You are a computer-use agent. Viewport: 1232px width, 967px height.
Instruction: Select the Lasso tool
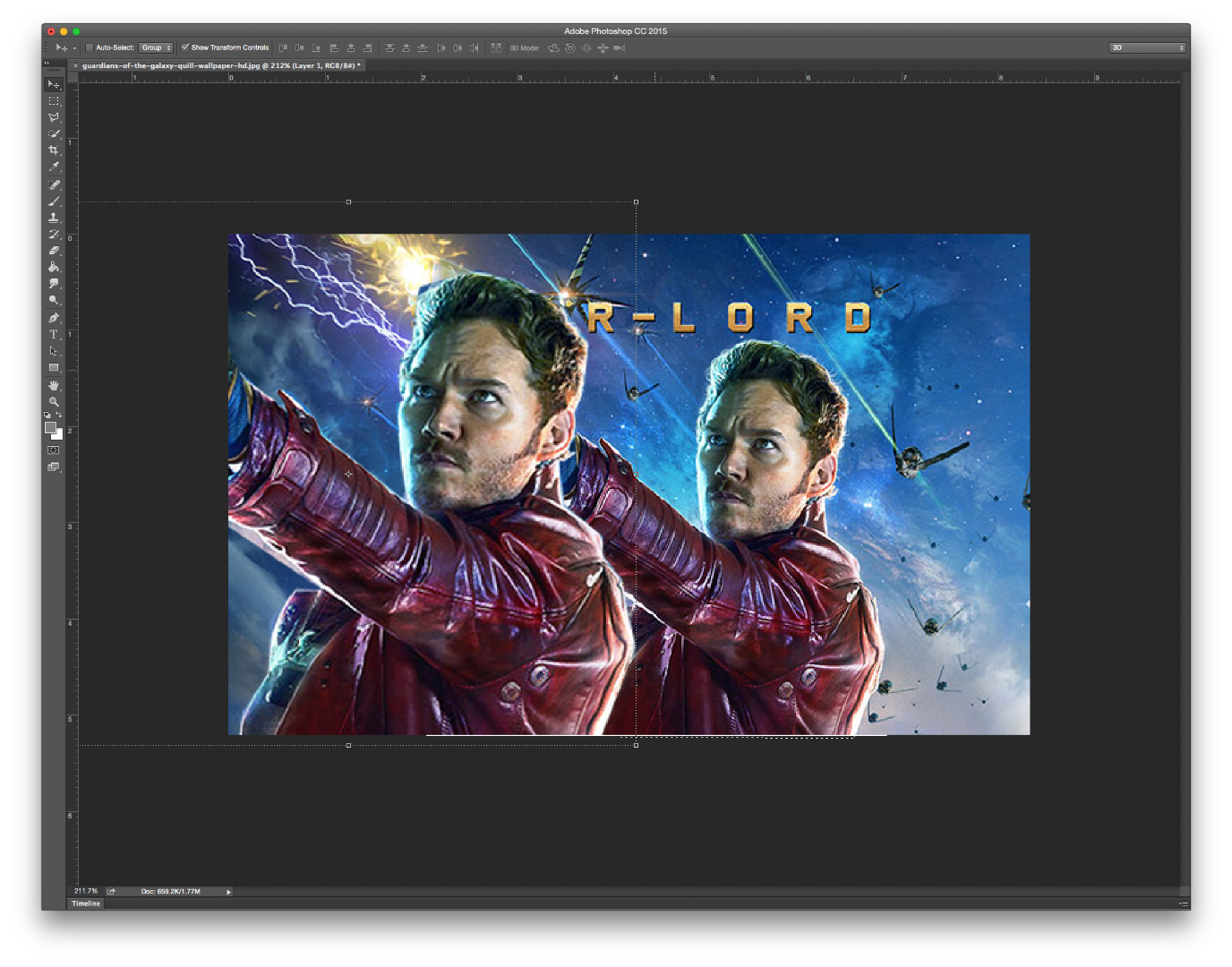(x=54, y=116)
